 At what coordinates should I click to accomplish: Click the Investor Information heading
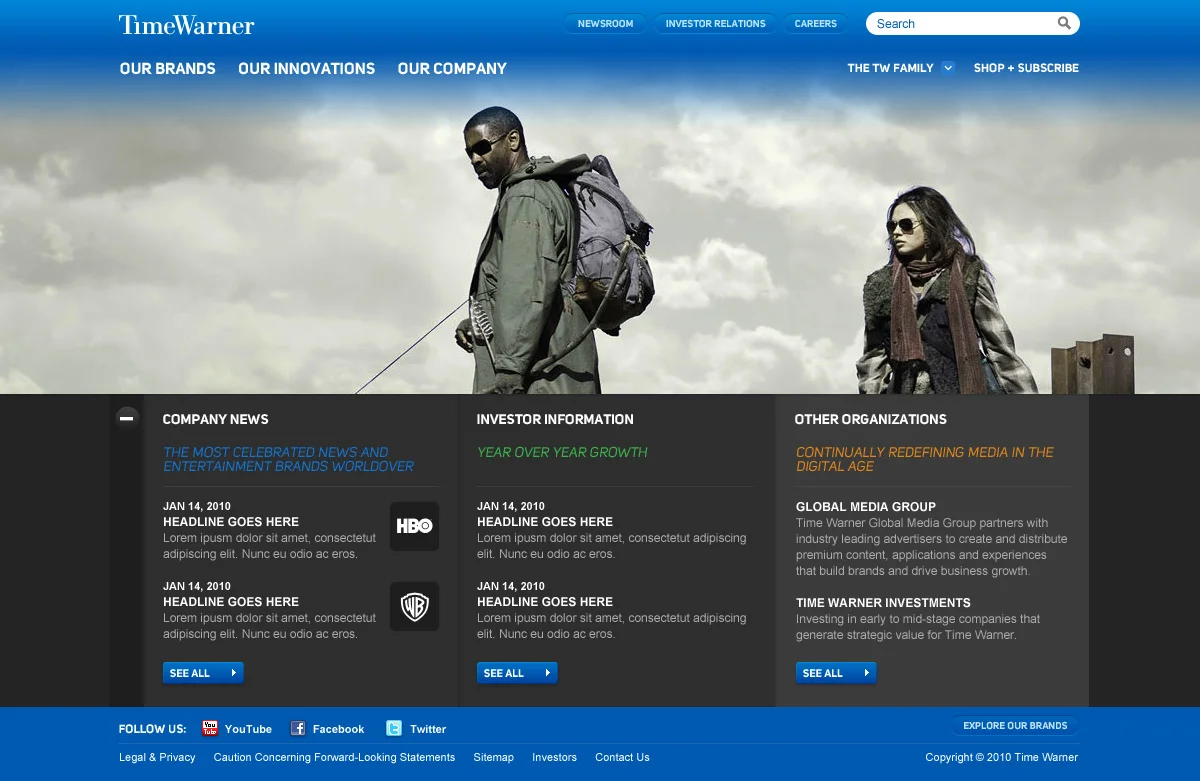tap(555, 419)
